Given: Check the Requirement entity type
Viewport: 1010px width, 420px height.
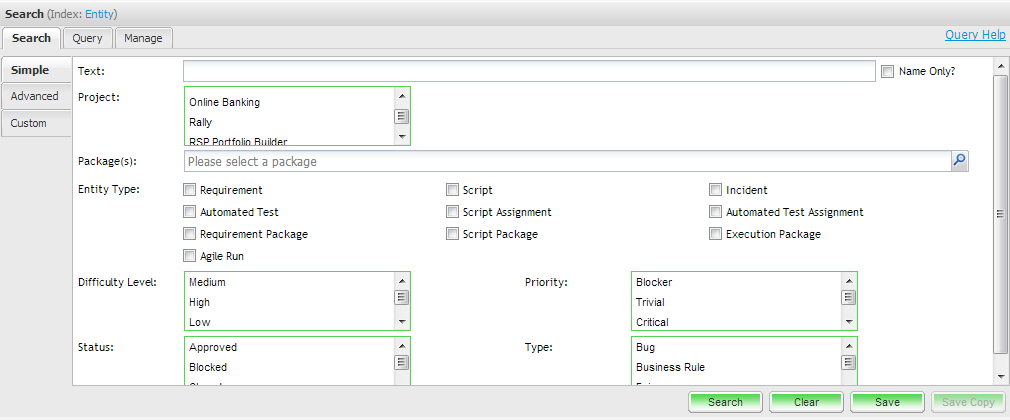Looking at the screenshot, I should click(x=190, y=190).
